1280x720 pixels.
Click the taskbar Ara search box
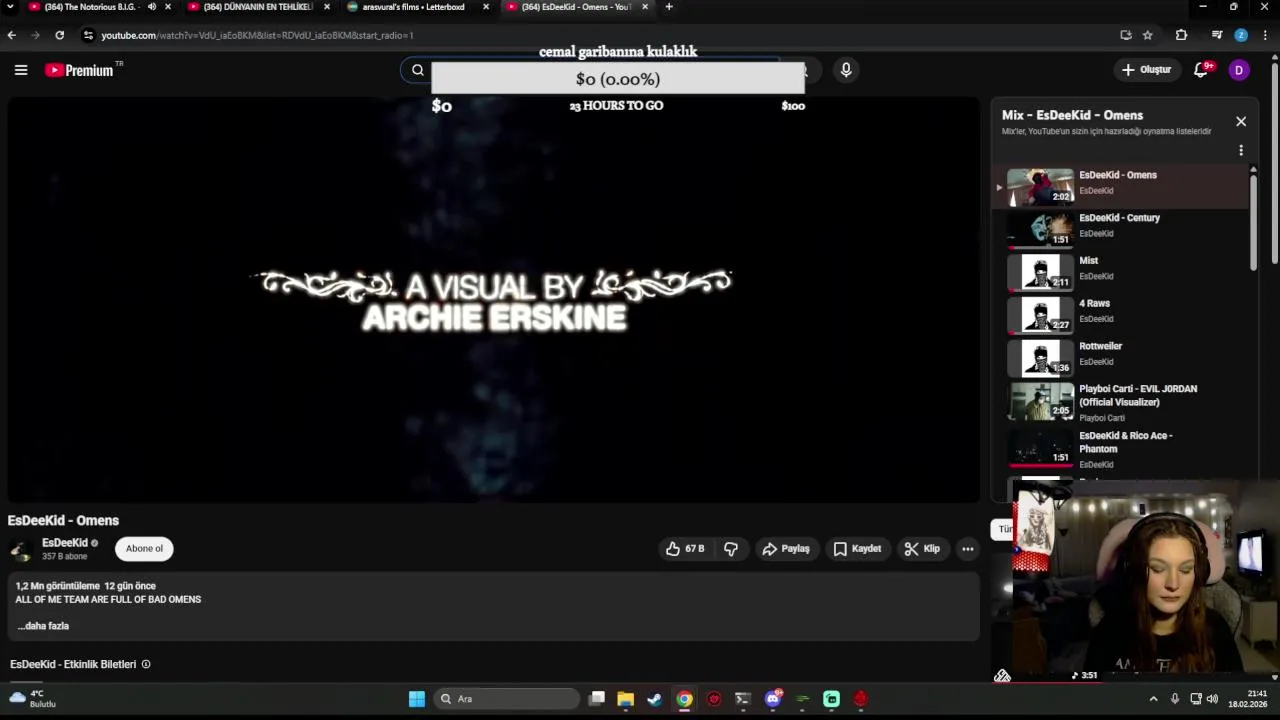[x=508, y=699]
